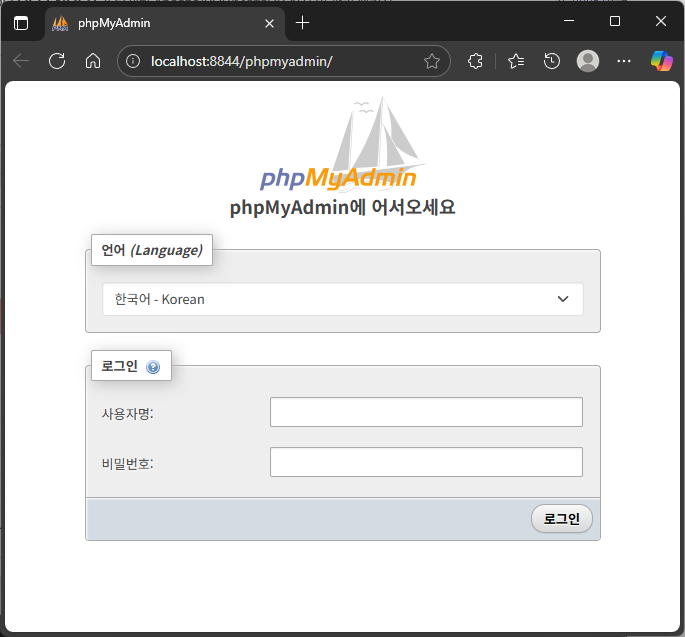Focus the 비밀번호 password field
Viewport: 685px width, 637px height.
[426, 462]
